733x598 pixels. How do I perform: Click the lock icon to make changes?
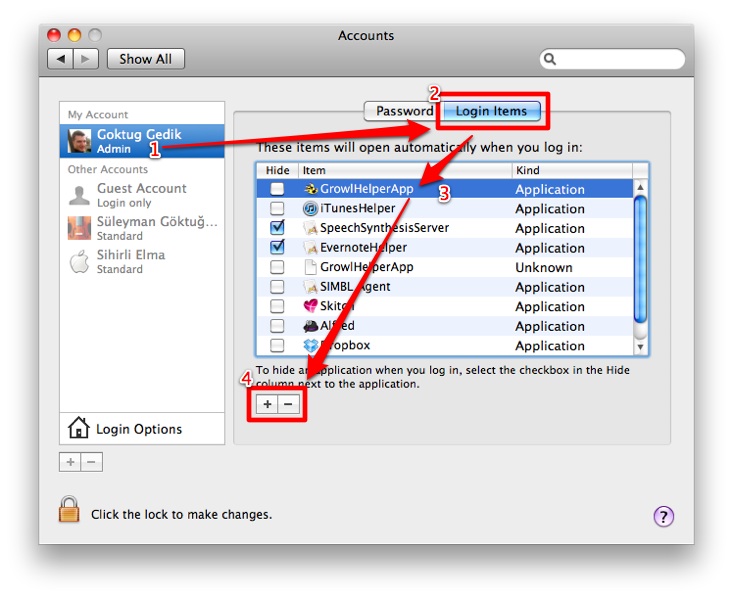tap(69, 510)
